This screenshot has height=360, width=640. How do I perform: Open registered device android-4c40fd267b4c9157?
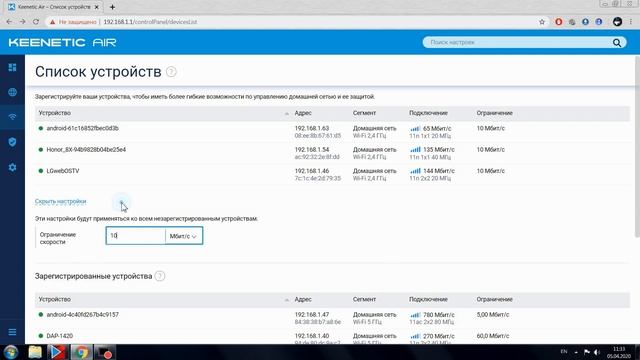(82, 315)
